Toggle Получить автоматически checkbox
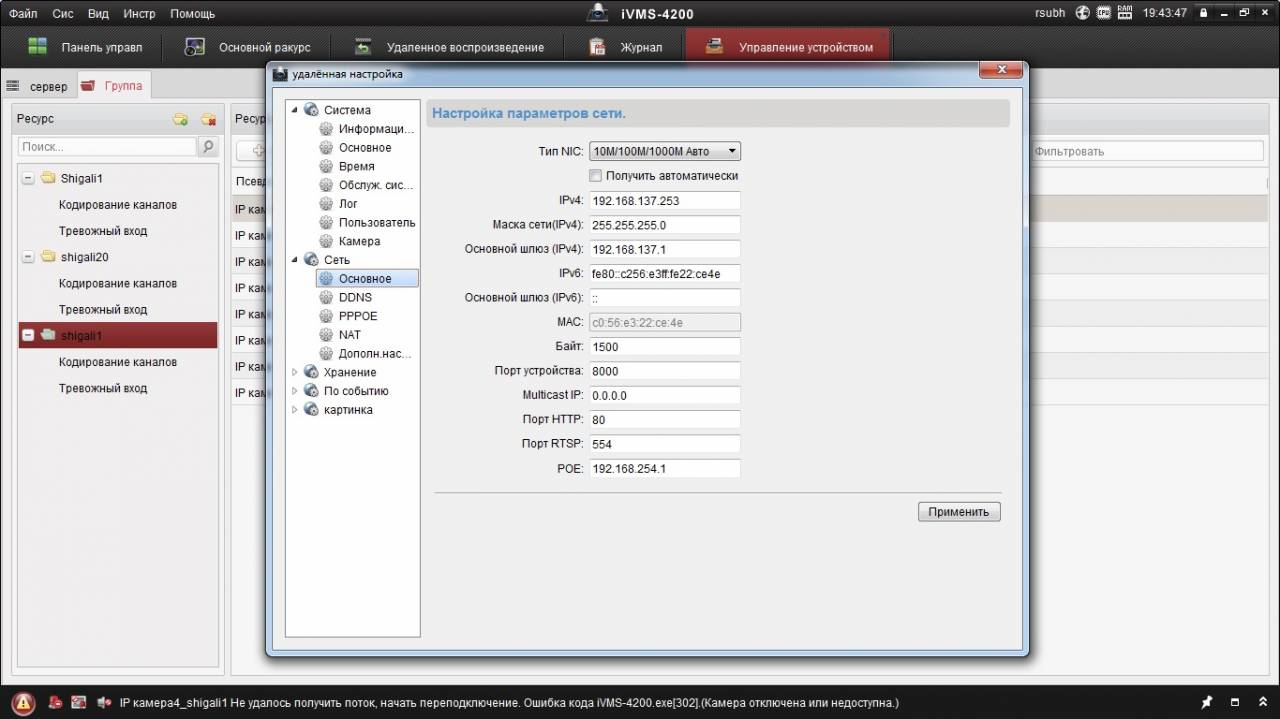 pos(596,176)
